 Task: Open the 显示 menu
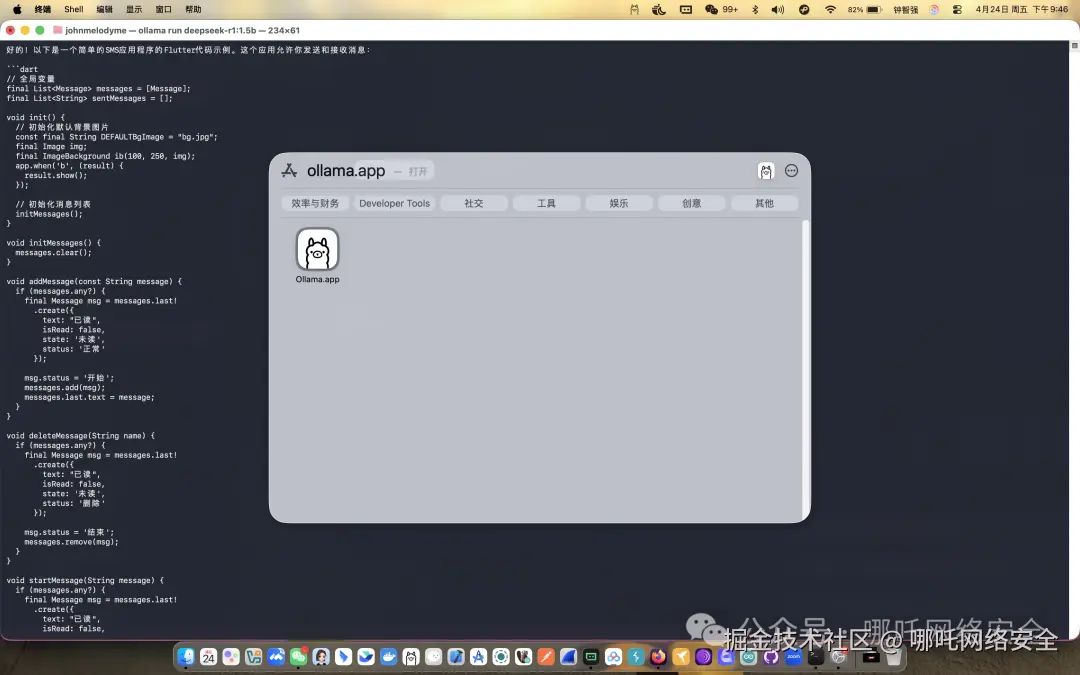coord(134,10)
